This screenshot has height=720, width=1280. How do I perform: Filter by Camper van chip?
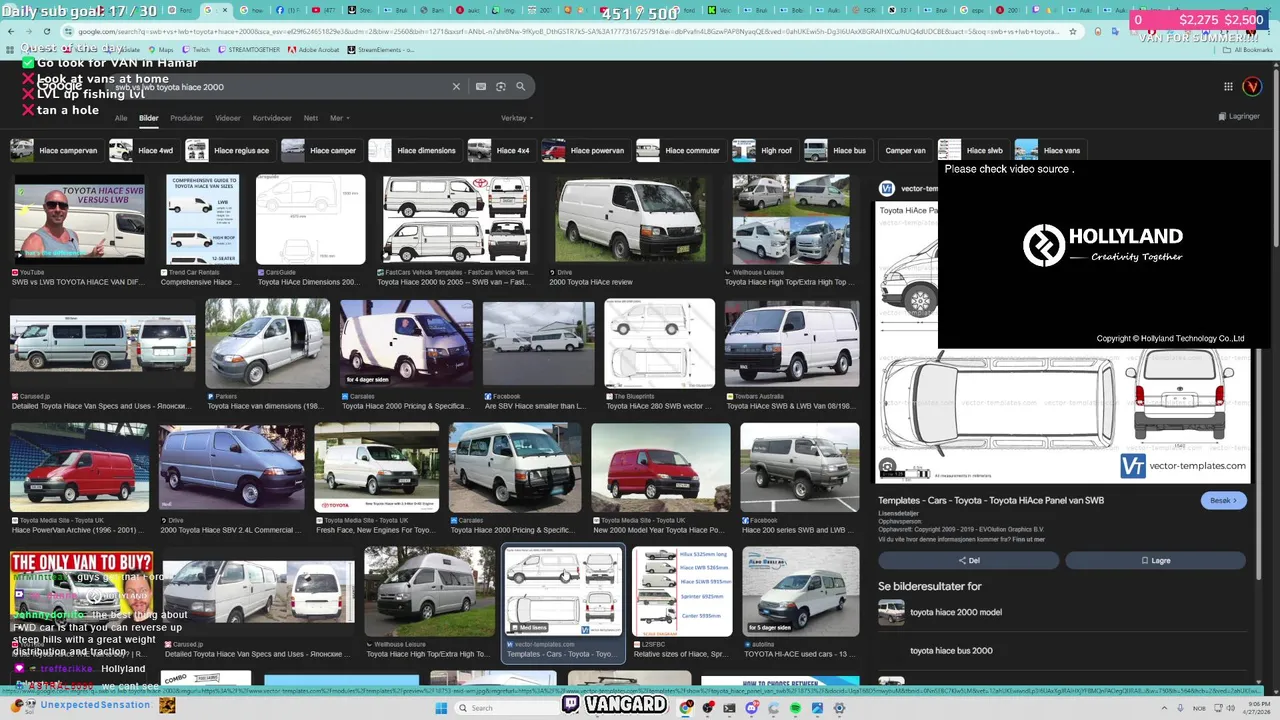(905, 151)
